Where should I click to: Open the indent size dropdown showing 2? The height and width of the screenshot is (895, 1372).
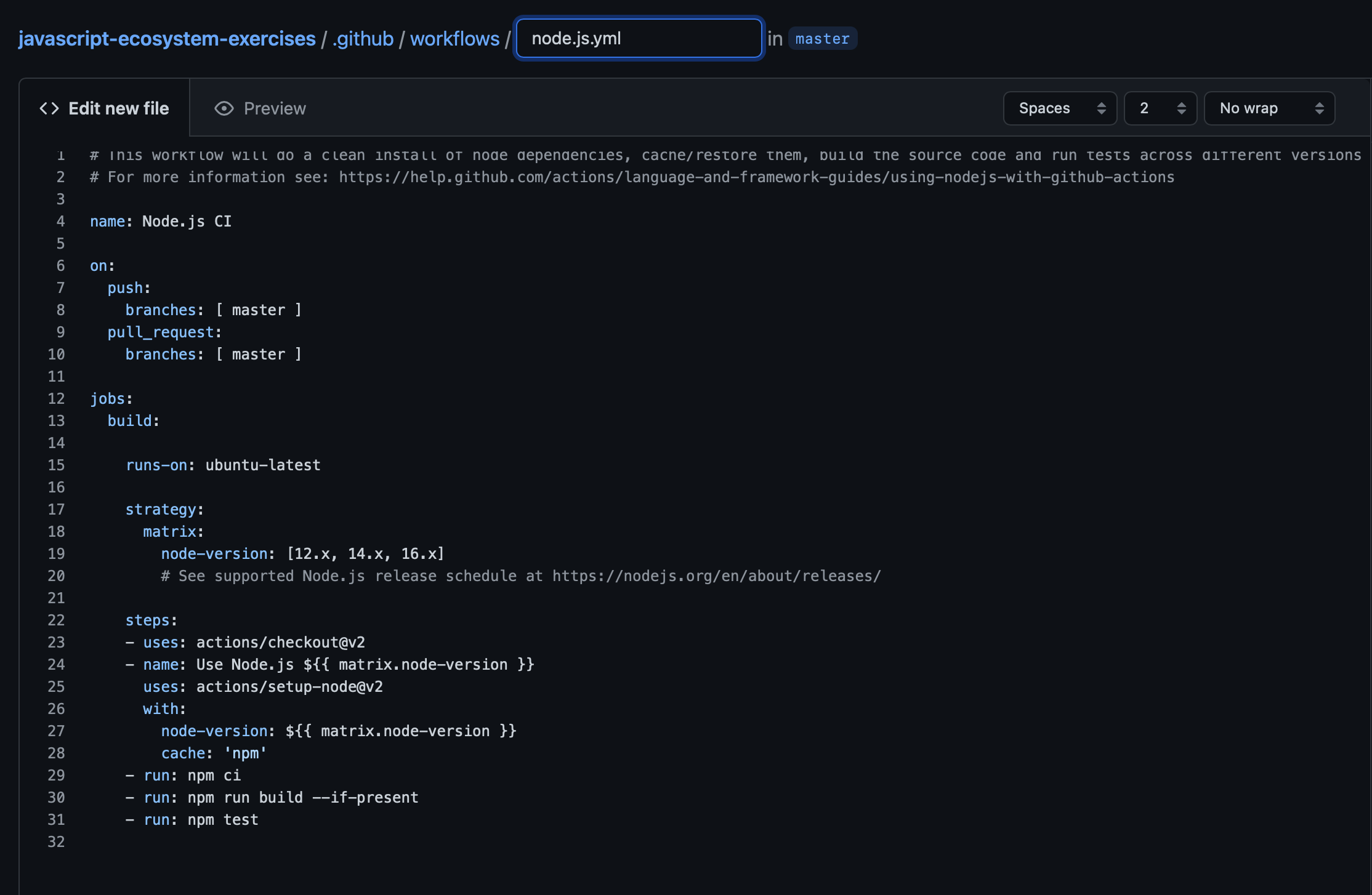click(x=1160, y=108)
